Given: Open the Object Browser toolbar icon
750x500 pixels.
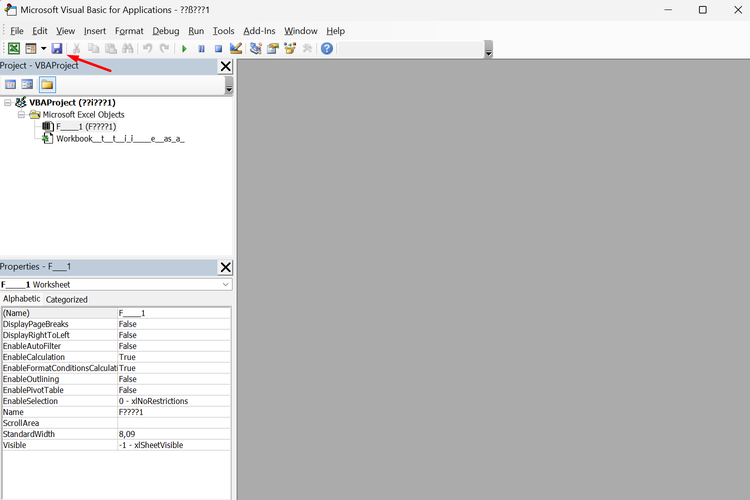Looking at the screenshot, I should tap(290, 48).
